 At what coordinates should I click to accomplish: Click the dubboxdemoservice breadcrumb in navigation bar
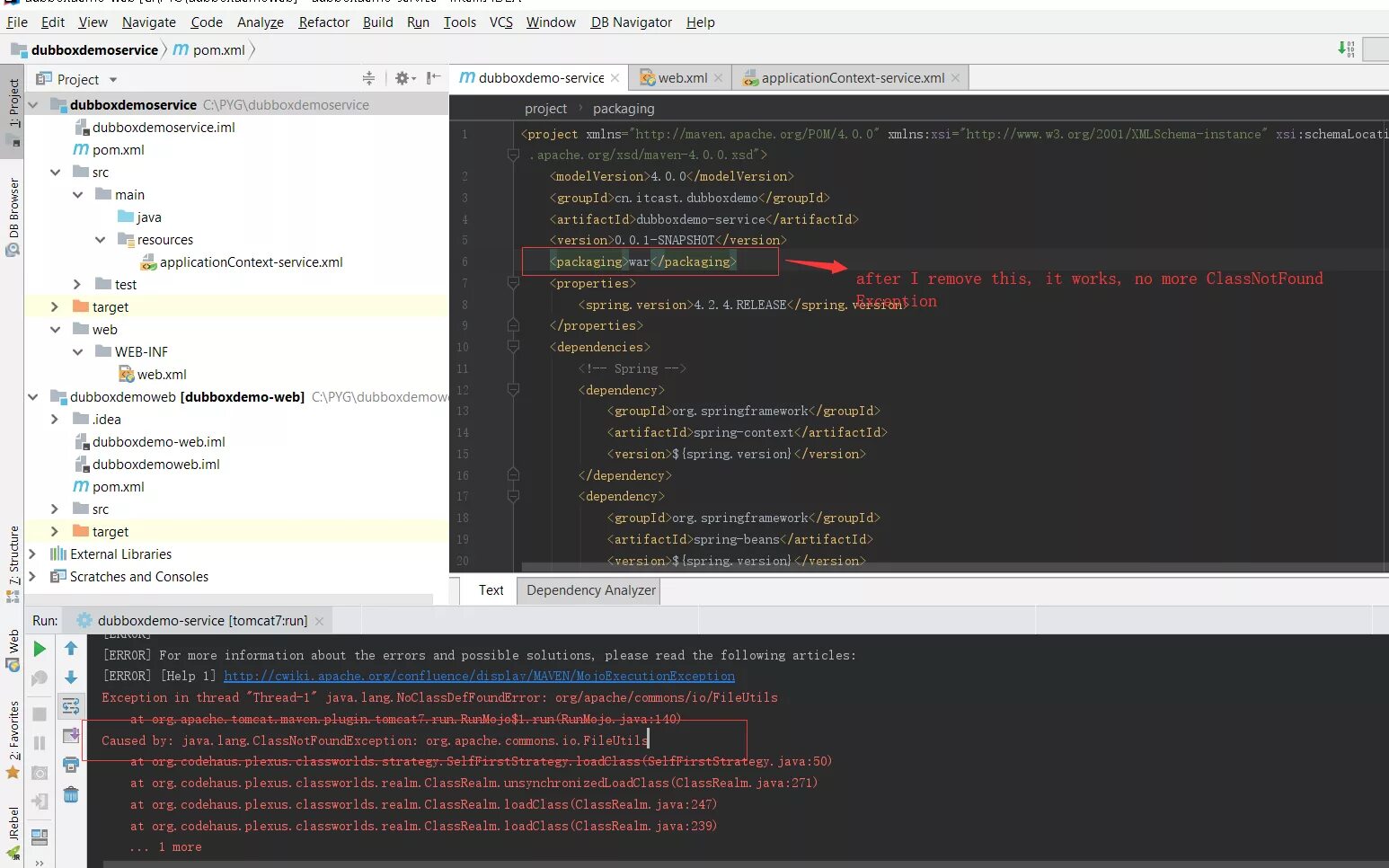click(x=85, y=49)
